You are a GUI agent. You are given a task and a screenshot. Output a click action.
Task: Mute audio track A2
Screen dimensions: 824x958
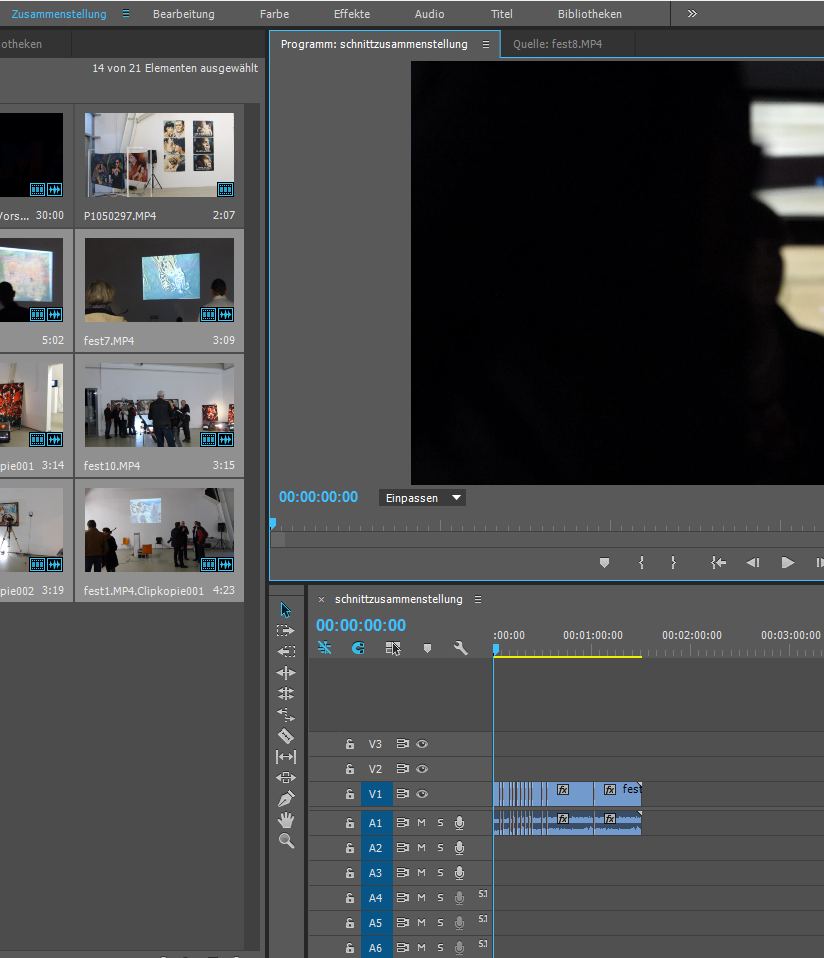pyautogui.click(x=421, y=849)
